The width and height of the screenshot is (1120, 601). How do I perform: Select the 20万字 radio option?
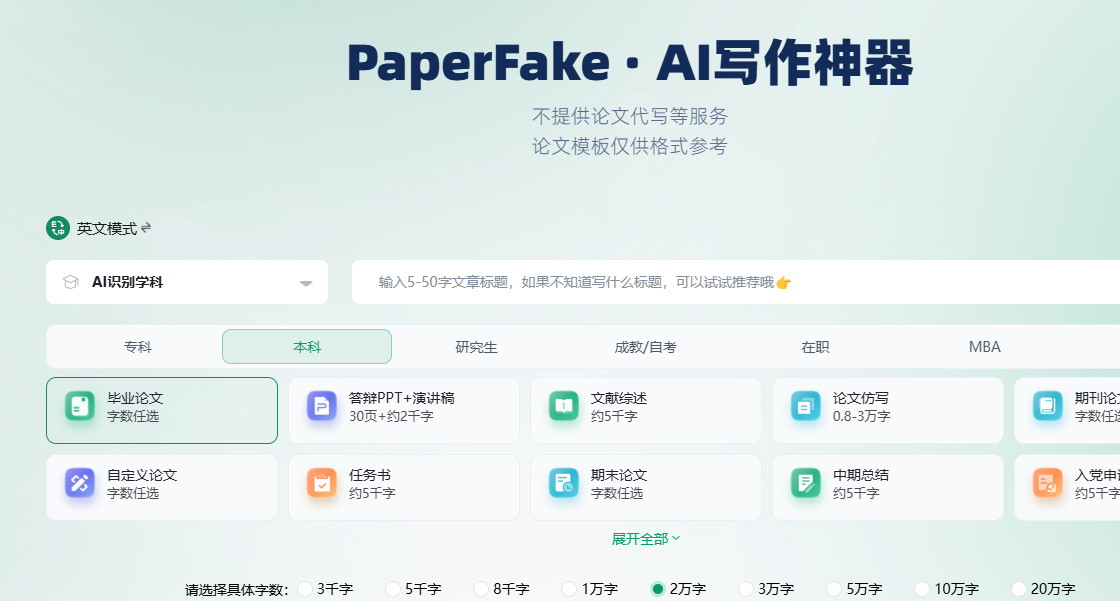point(1019,589)
